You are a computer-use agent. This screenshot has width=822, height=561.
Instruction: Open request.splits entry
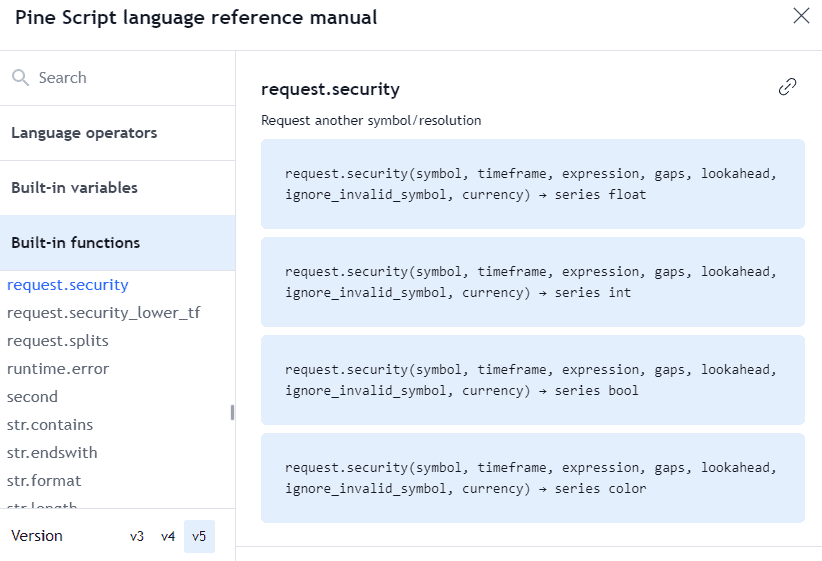click(58, 341)
